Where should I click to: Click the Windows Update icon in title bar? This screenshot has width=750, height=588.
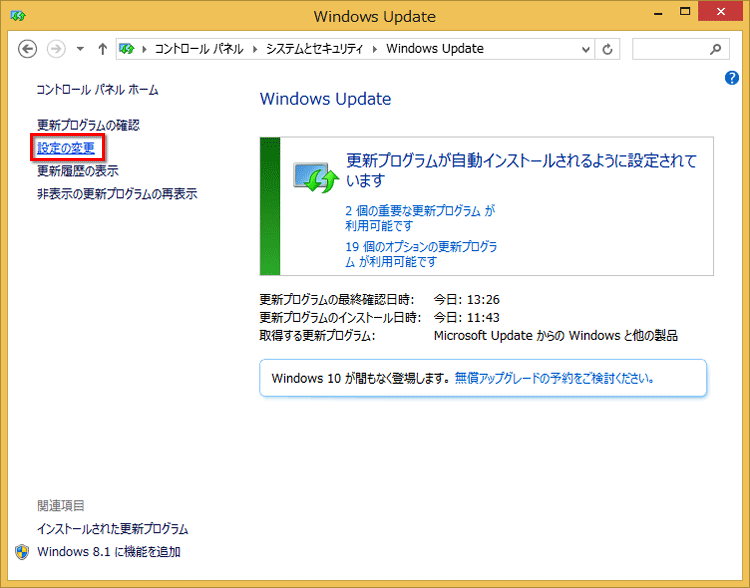18,16
